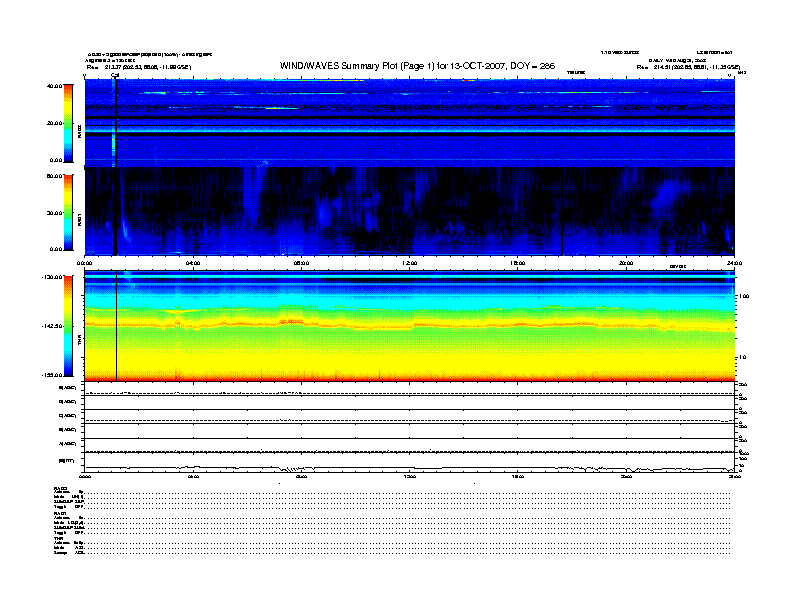Click the RAD2 vertical axis label
Screen dimensions: 792x612
click(79, 132)
